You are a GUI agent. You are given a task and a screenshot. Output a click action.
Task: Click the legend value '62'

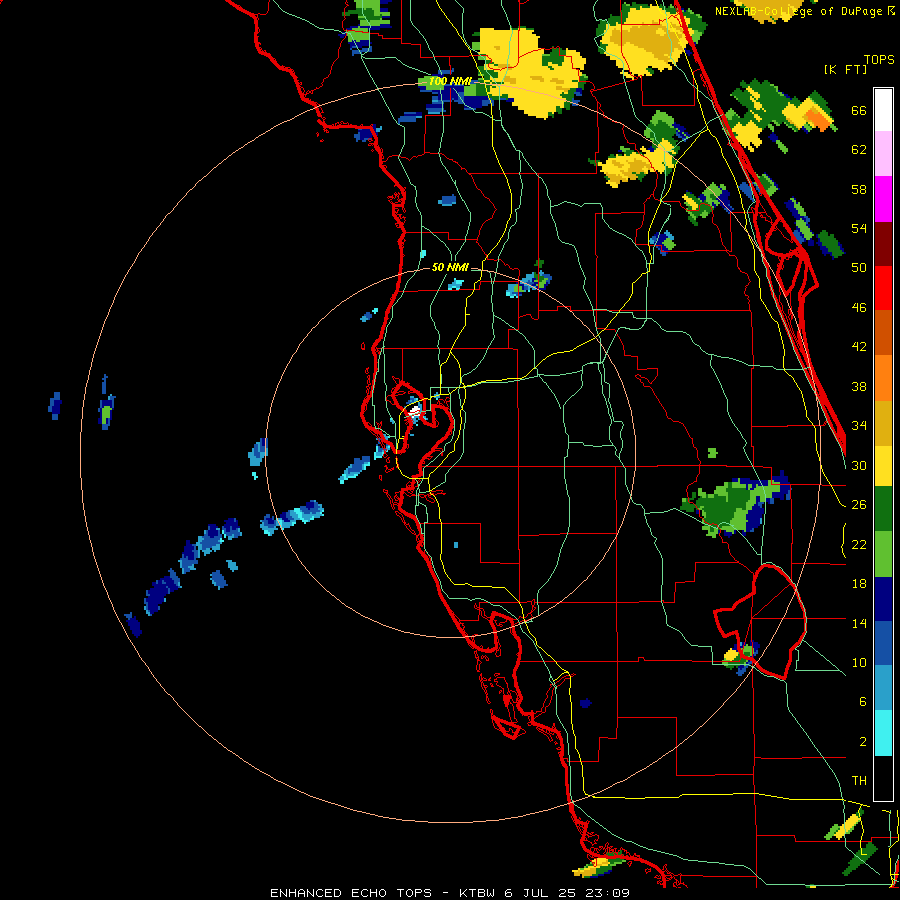859,150
